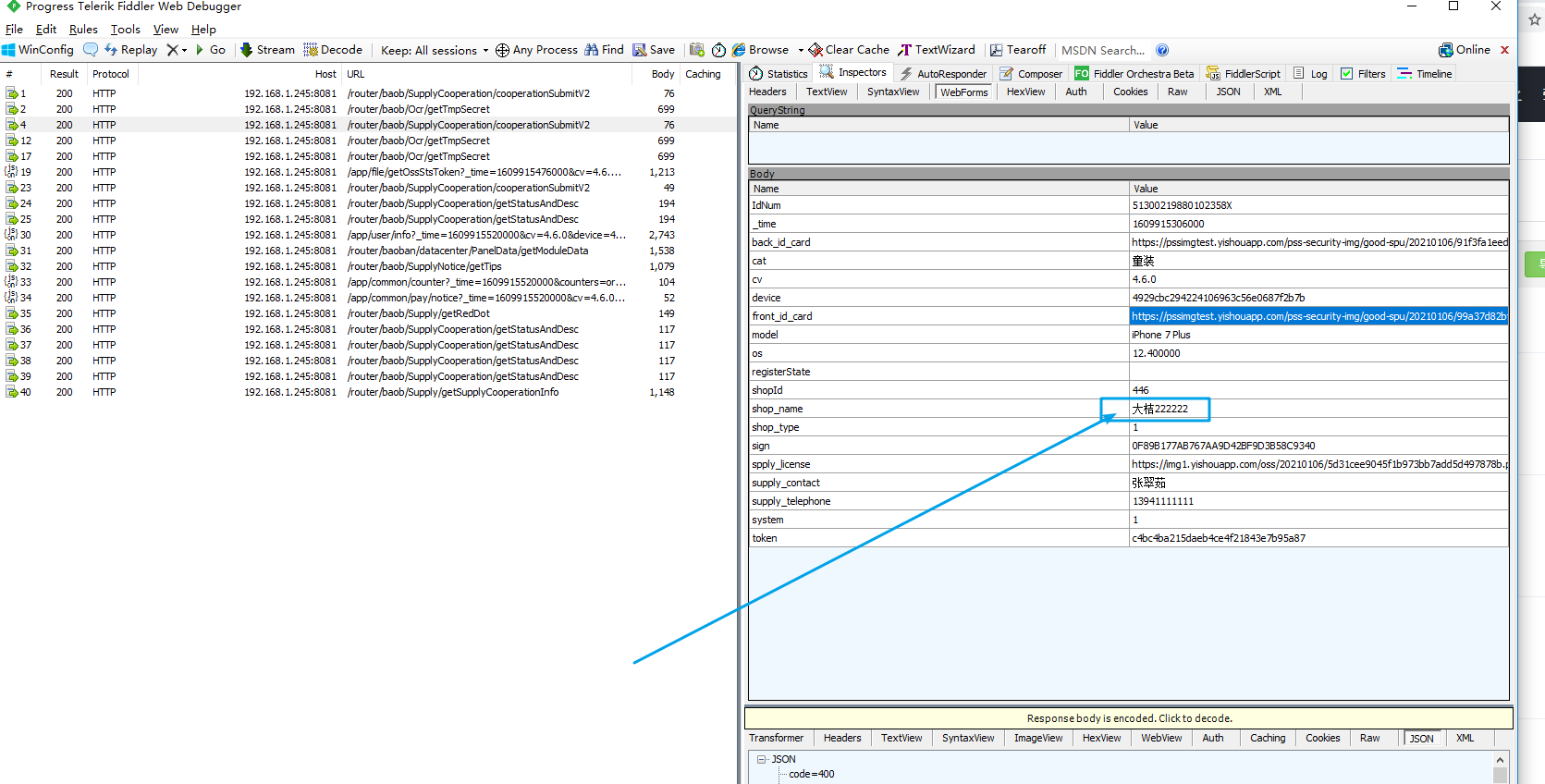This screenshot has height=784, width=1545.
Task: Expand the Browse dropdown arrow
Action: (801, 50)
